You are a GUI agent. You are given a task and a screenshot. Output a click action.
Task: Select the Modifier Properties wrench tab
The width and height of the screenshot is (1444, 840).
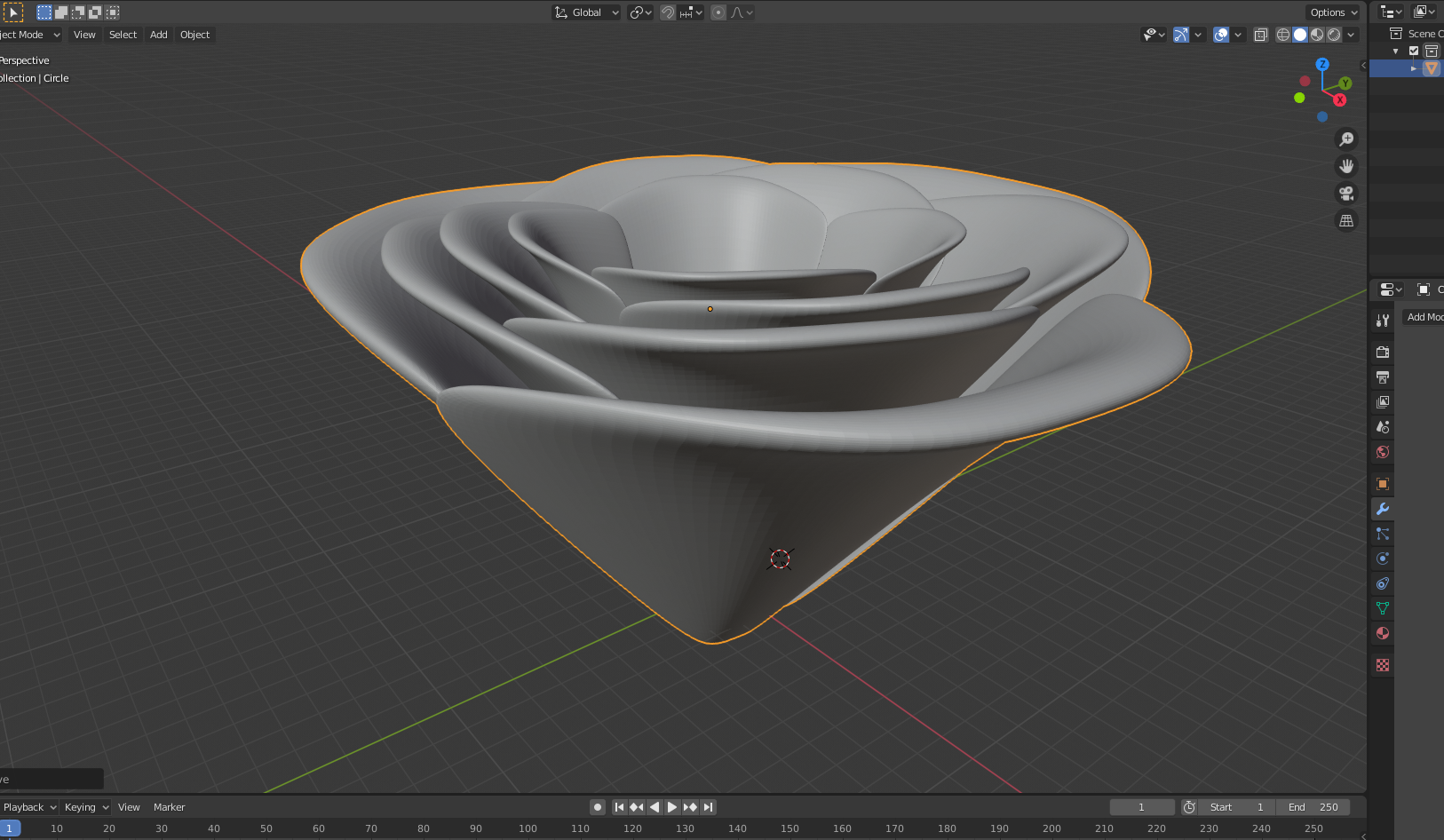pos(1382,509)
